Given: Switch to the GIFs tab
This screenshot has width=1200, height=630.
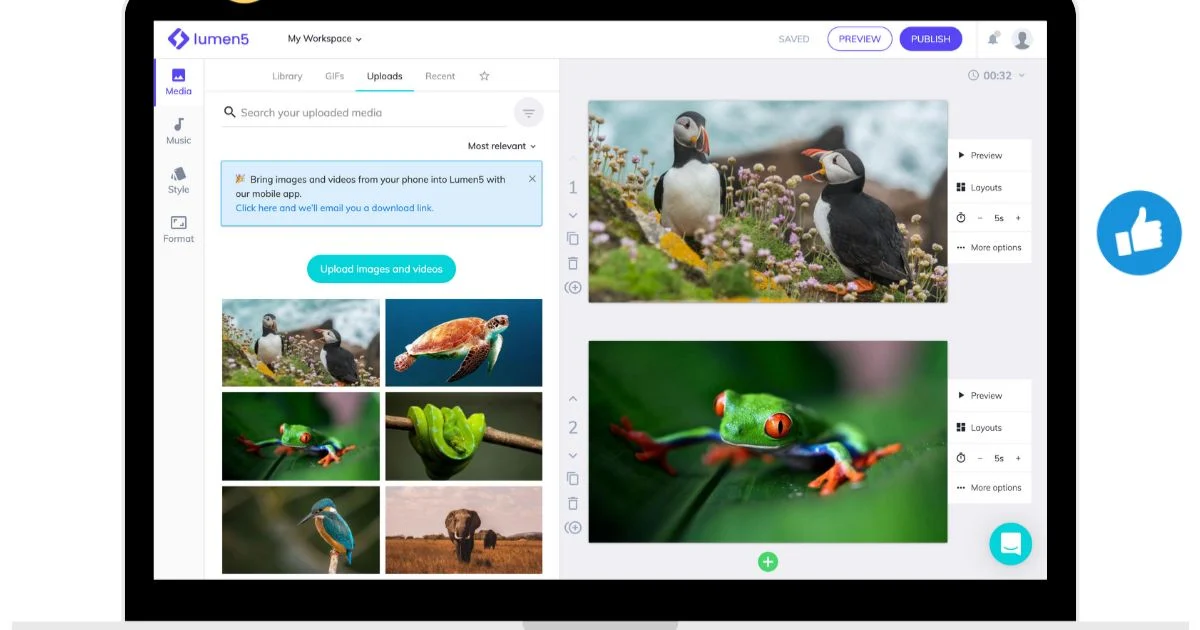Looking at the screenshot, I should click(x=334, y=76).
